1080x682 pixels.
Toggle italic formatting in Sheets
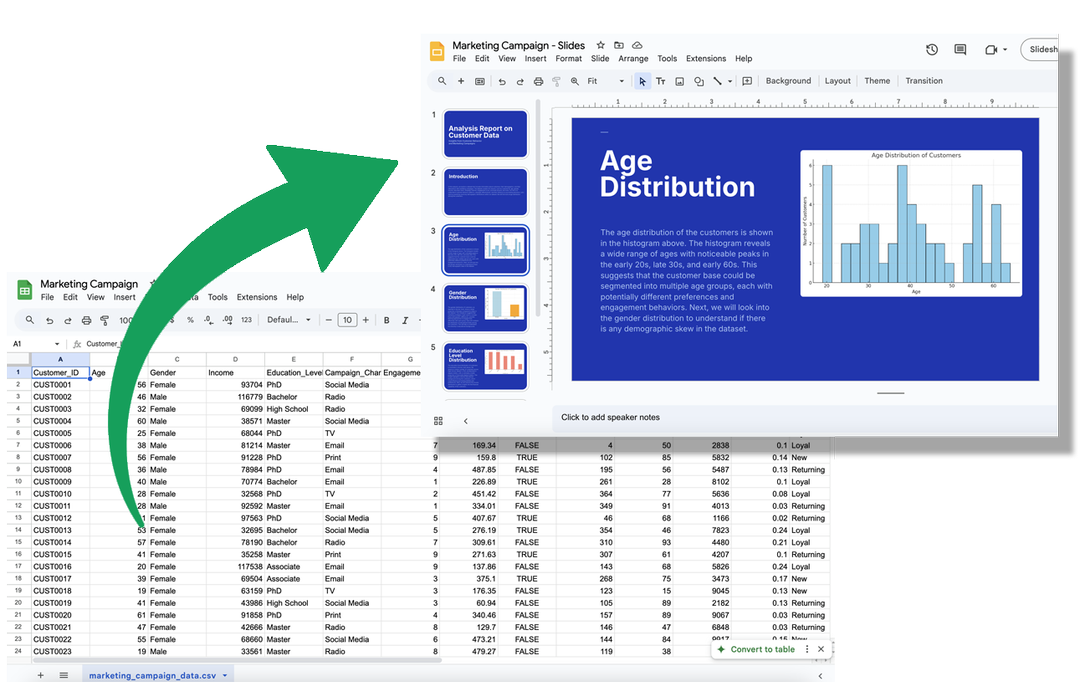(x=404, y=318)
